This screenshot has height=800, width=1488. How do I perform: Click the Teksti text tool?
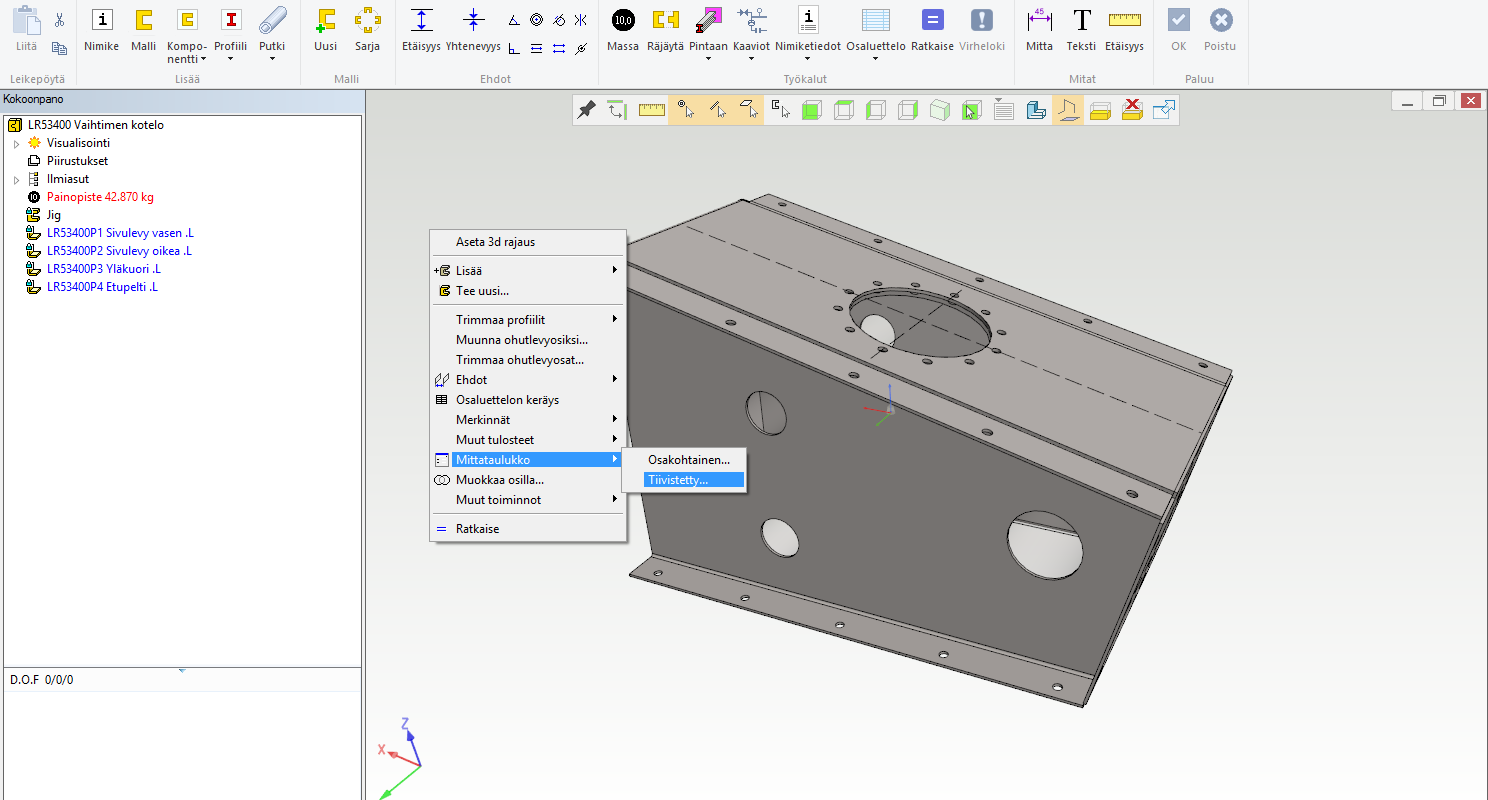(1081, 21)
